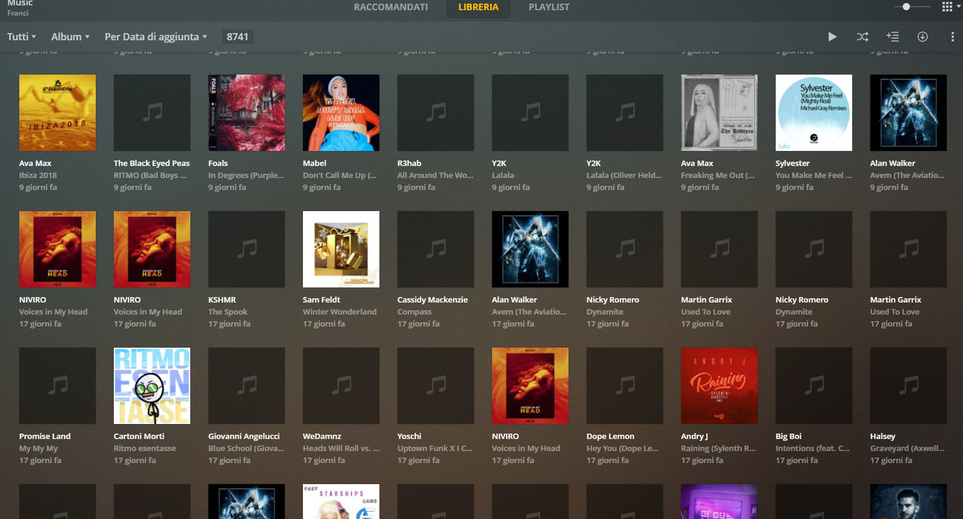963x519 pixels.
Task: Open the grid view mode selector
Action: click(951, 7)
